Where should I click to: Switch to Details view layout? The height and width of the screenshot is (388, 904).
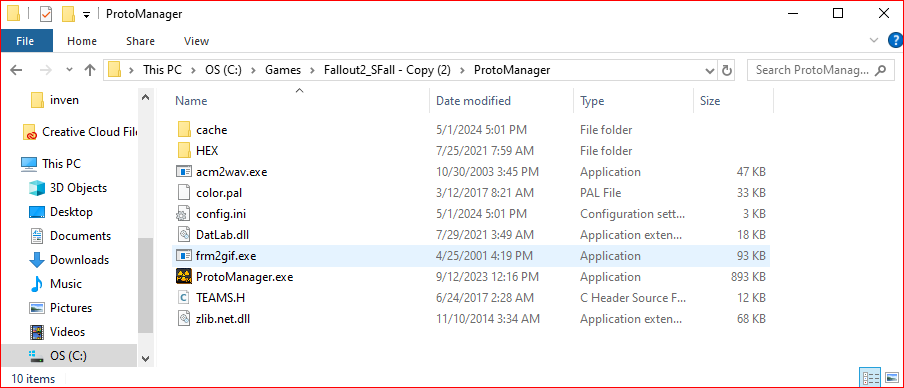[x=871, y=378]
